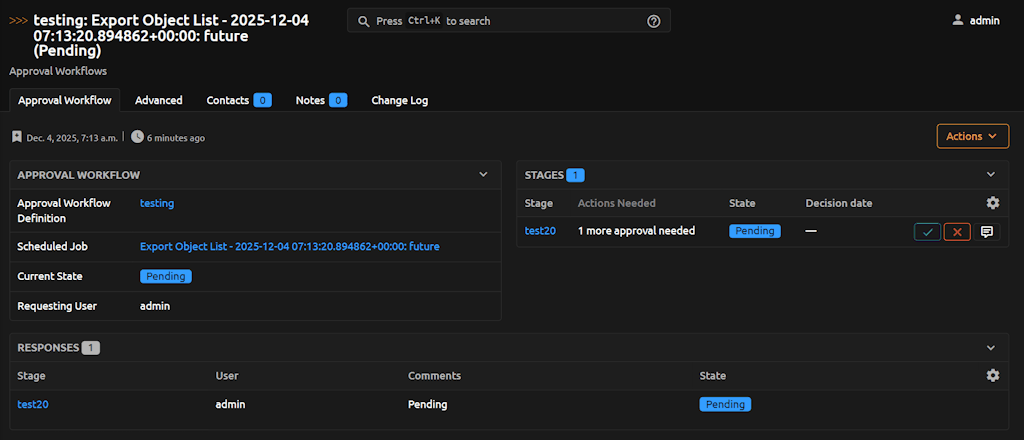This screenshot has width=1024, height=440.
Task: Focus the search input field
Action: pos(500,21)
